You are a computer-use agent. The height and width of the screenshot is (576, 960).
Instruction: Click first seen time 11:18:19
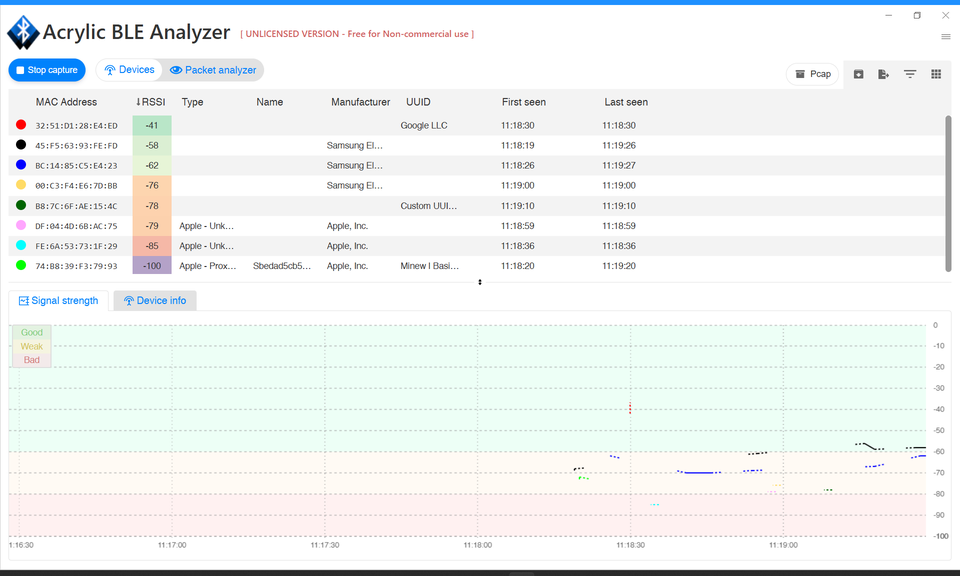pos(517,146)
